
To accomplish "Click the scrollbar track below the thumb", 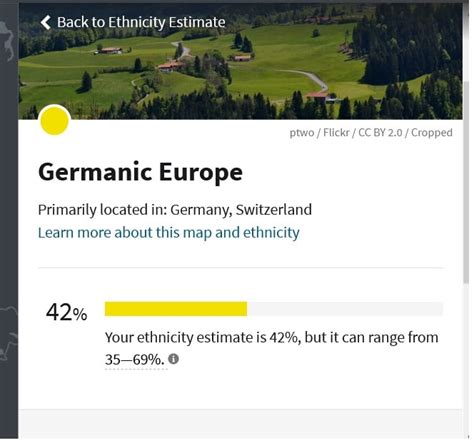I will pyautogui.click(x=466, y=358).
